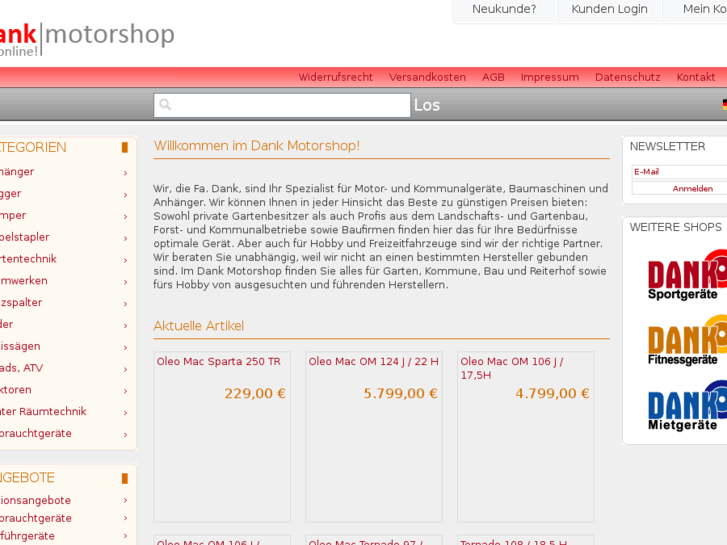Image resolution: width=727 pixels, height=545 pixels.
Task: Open Versandkosten in the red menu
Action: pyautogui.click(x=427, y=77)
